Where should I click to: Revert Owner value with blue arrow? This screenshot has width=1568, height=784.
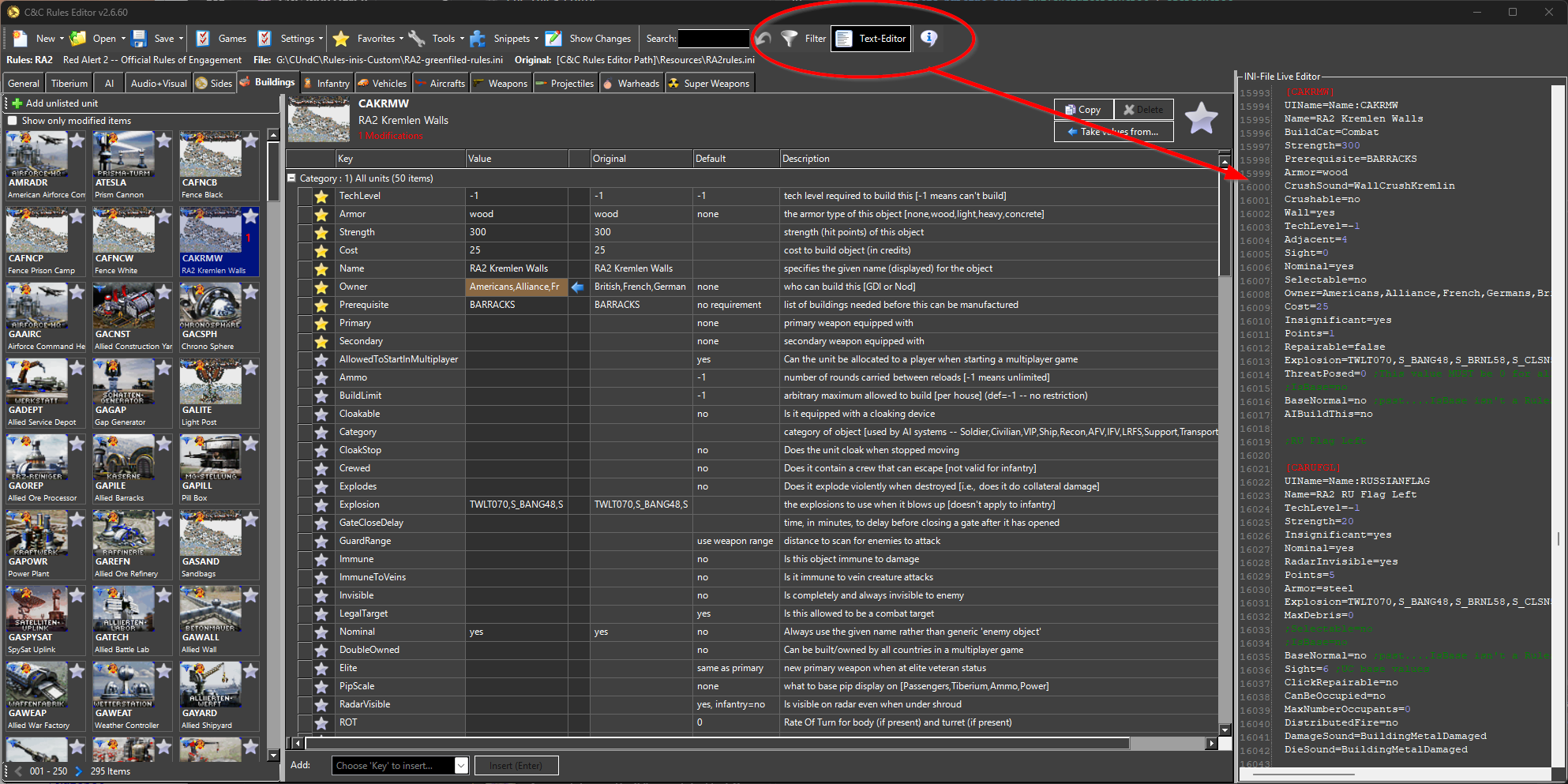click(578, 287)
